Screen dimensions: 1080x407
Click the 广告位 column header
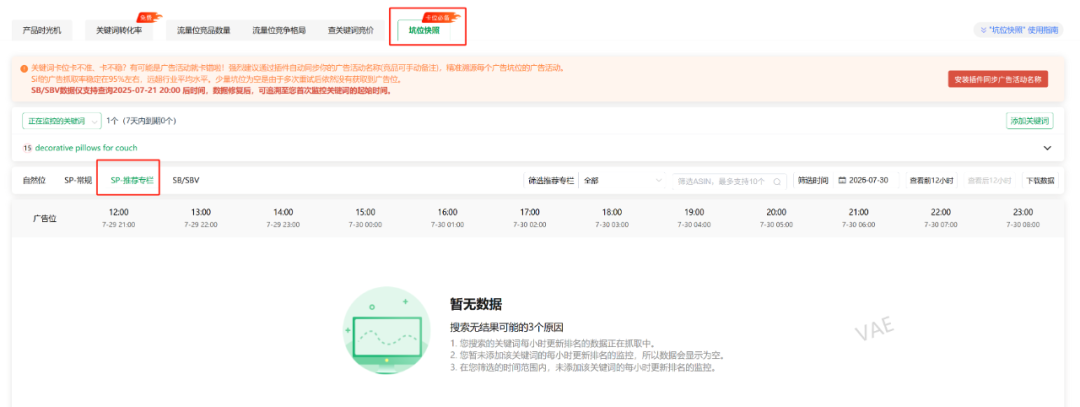click(x=45, y=218)
